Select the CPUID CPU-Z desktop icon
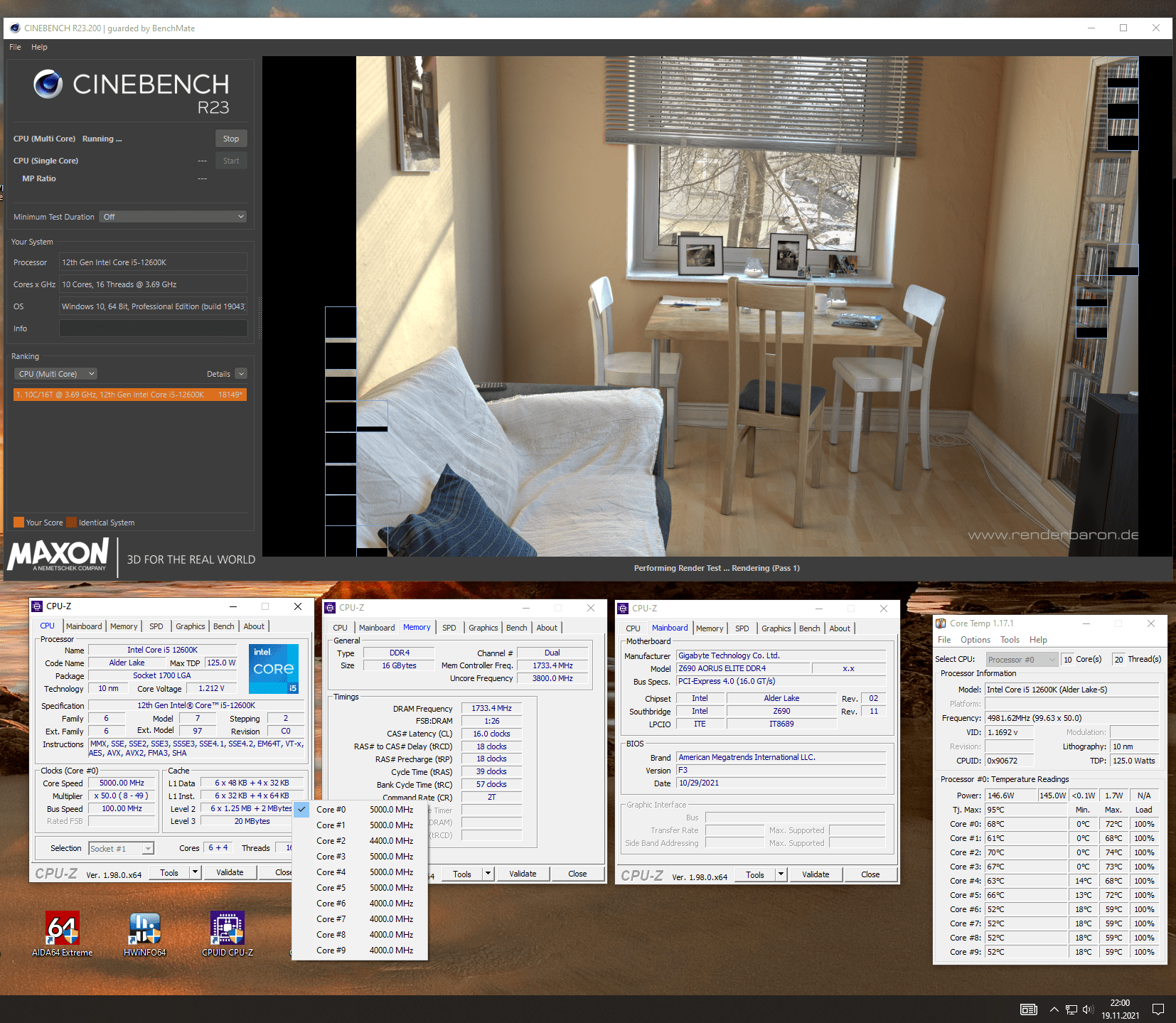1176x1023 pixels. [x=228, y=933]
